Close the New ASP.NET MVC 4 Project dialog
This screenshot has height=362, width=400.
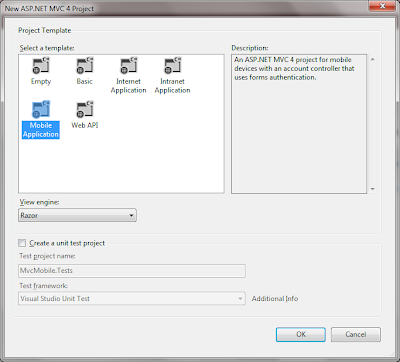tap(382, 6)
